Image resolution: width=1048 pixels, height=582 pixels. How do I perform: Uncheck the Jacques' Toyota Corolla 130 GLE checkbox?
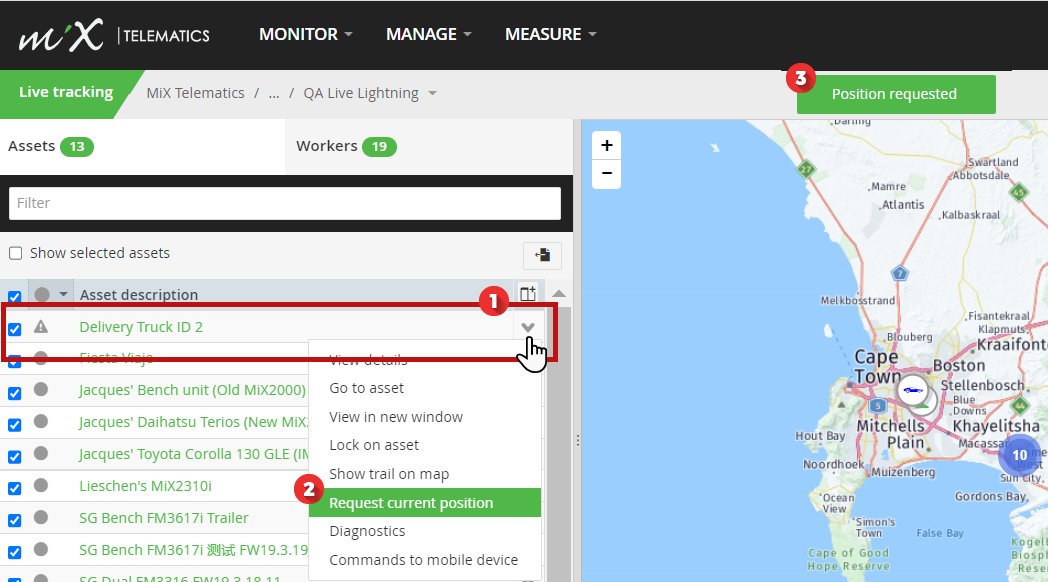coord(14,457)
